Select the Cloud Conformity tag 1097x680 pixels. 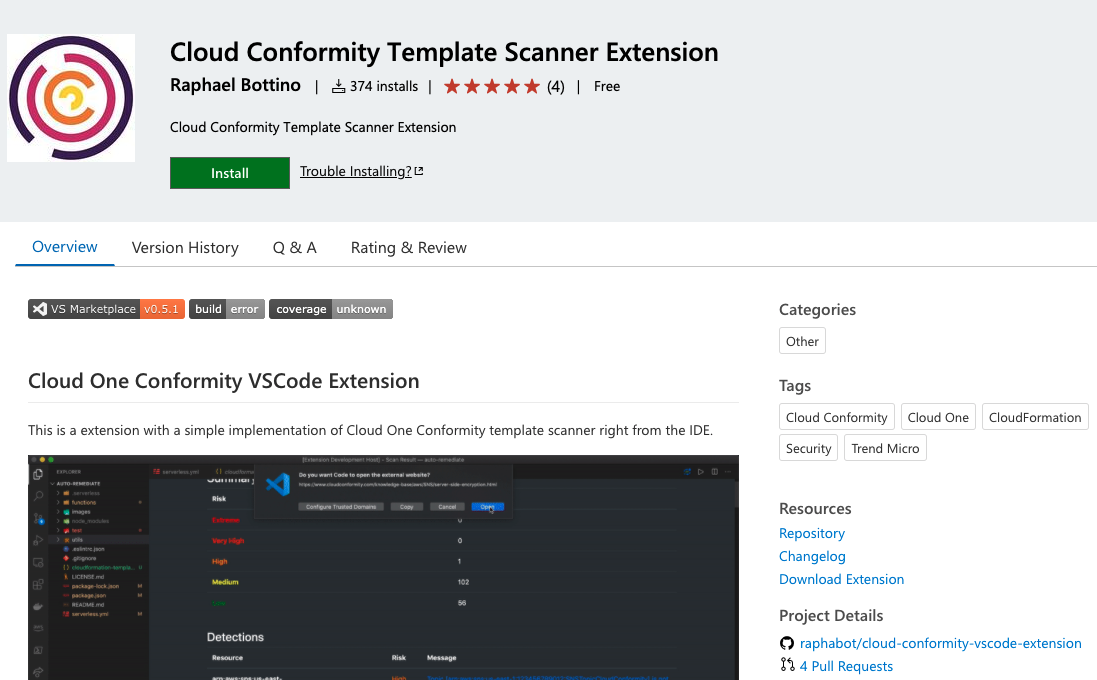836,417
